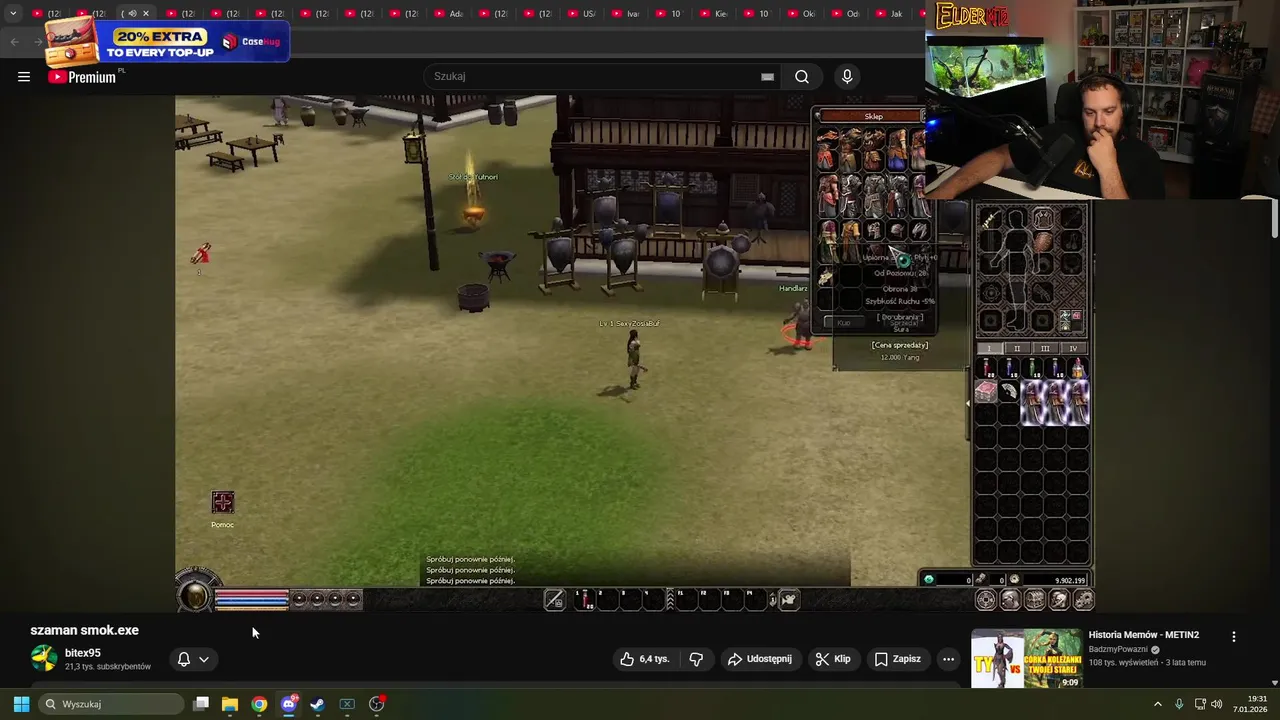1280x720 pixels.
Task: Click the last round game menu button
Action: point(1083,599)
